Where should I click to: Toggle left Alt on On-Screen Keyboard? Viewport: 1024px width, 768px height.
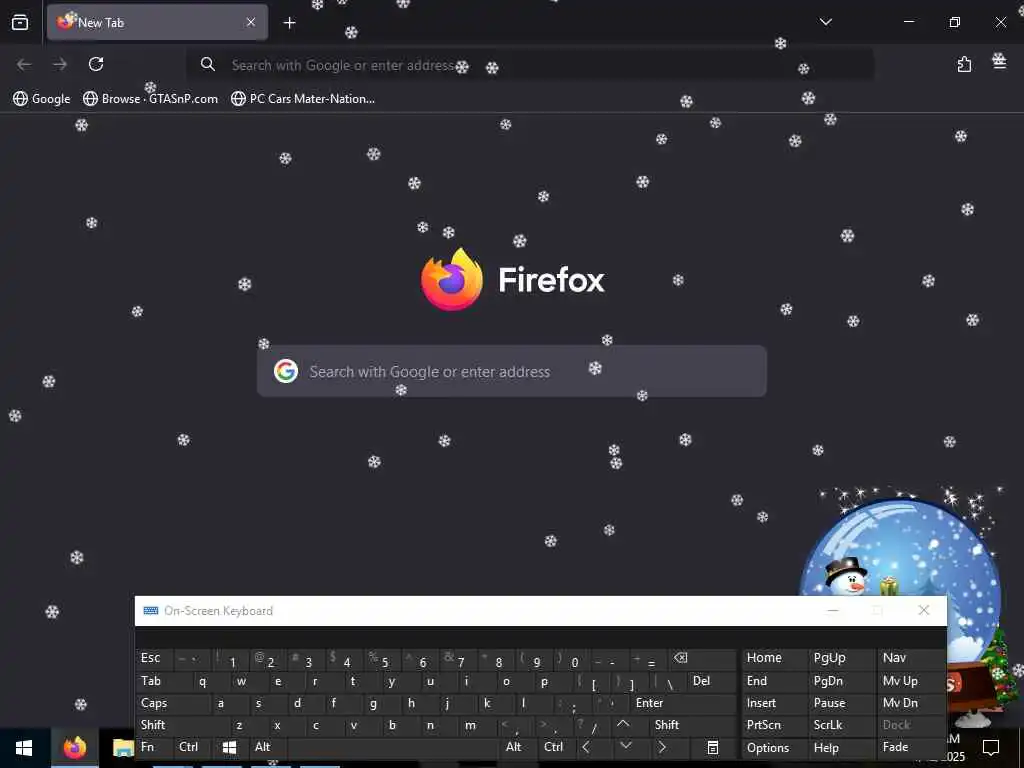tap(266, 747)
